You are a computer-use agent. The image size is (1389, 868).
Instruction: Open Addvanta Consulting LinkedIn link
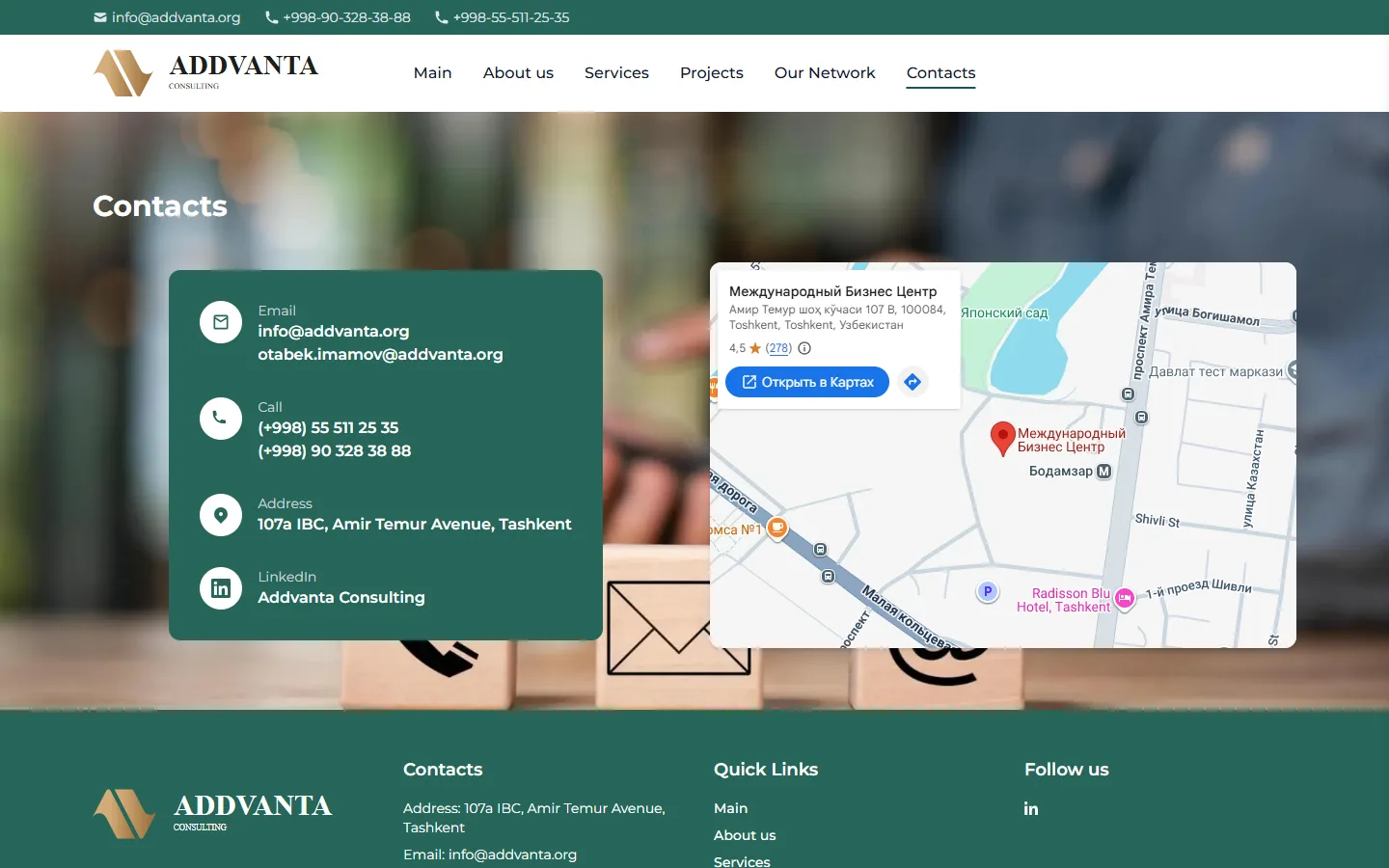(x=341, y=597)
